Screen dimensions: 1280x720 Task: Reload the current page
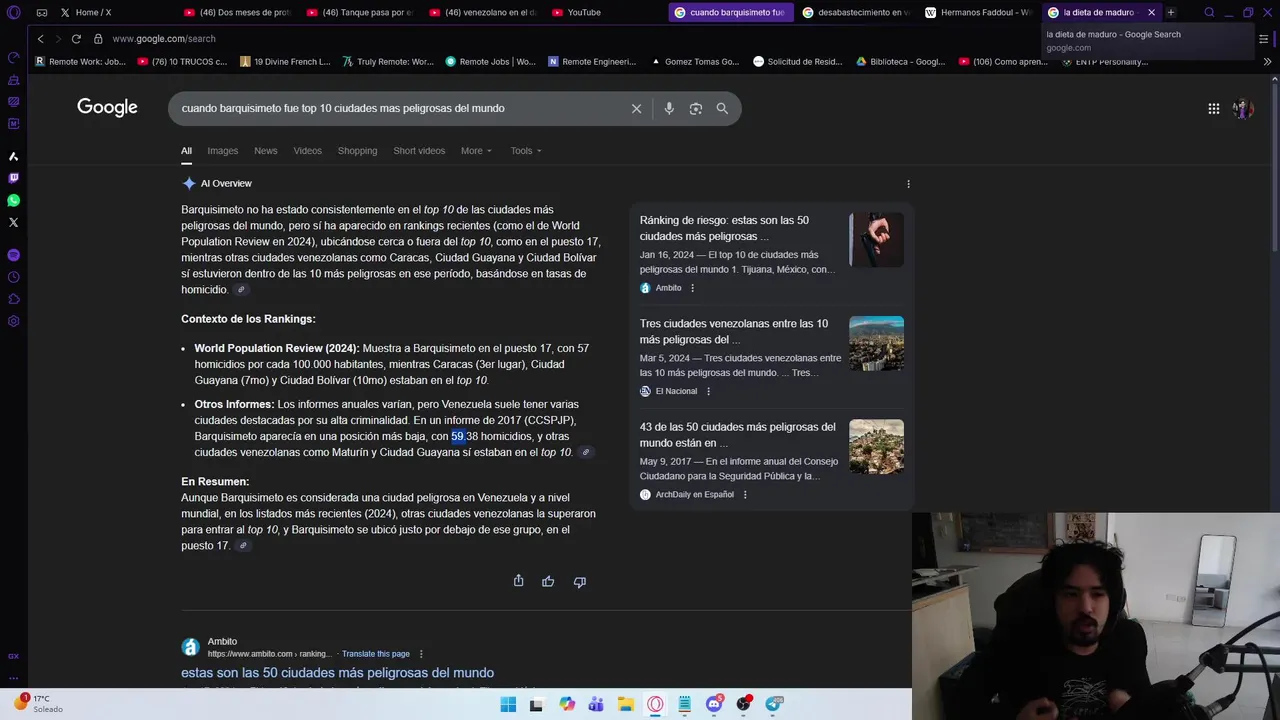point(77,38)
